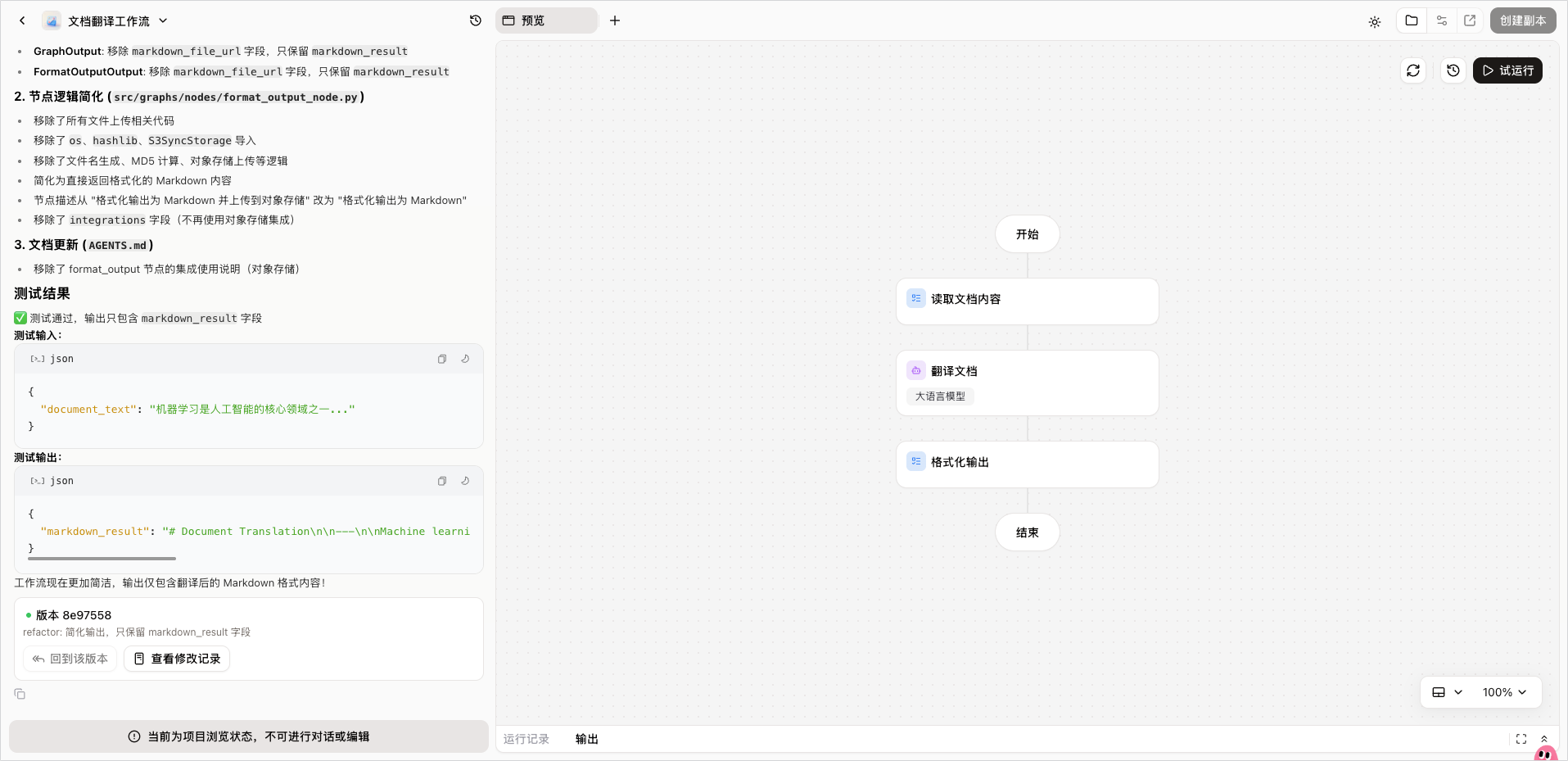Toggle word wrap on output JSON block
The width and height of the screenshot is (1568, 761).
click(465, 481)
